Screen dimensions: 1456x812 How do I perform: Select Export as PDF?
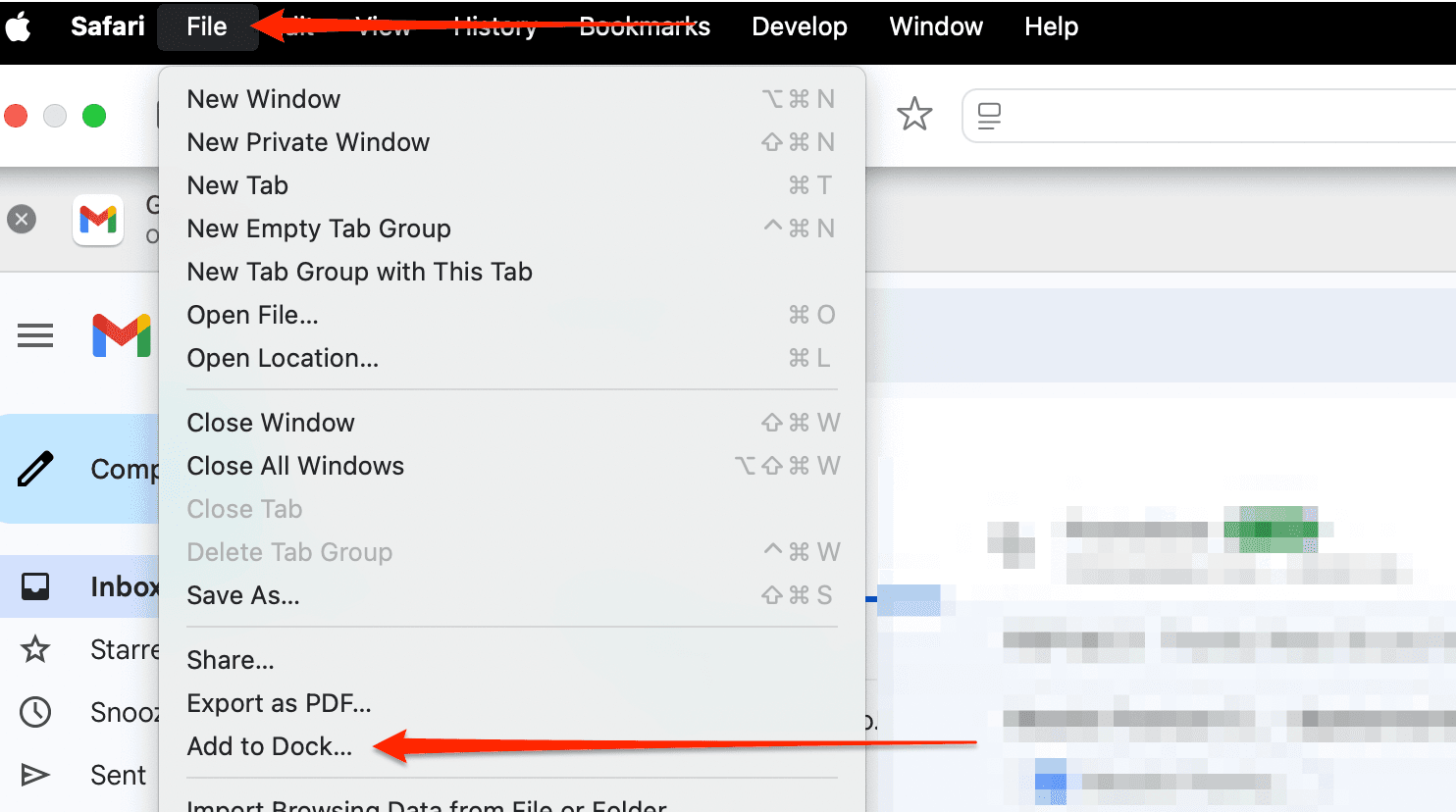(278, 703)
